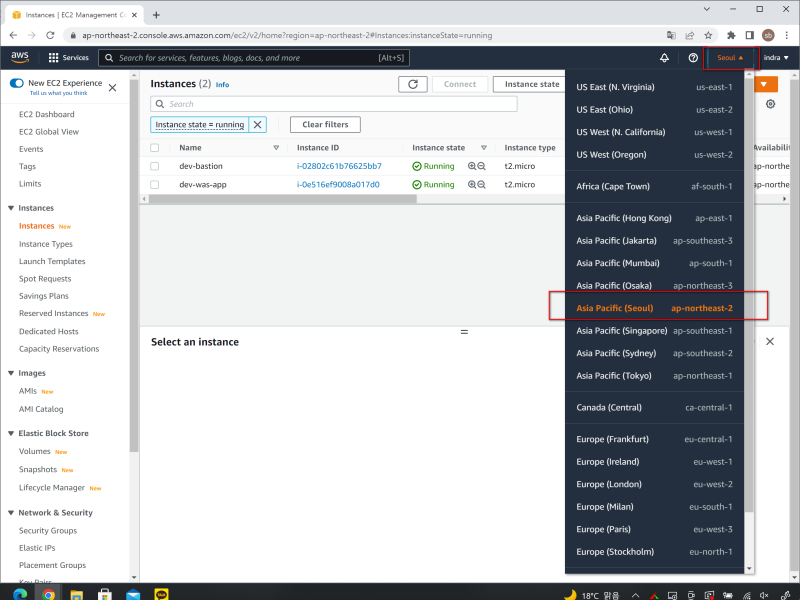This screenshot has width=800, height=600.
Task: Refresh the instances list
Action: [x=413, y=84]
